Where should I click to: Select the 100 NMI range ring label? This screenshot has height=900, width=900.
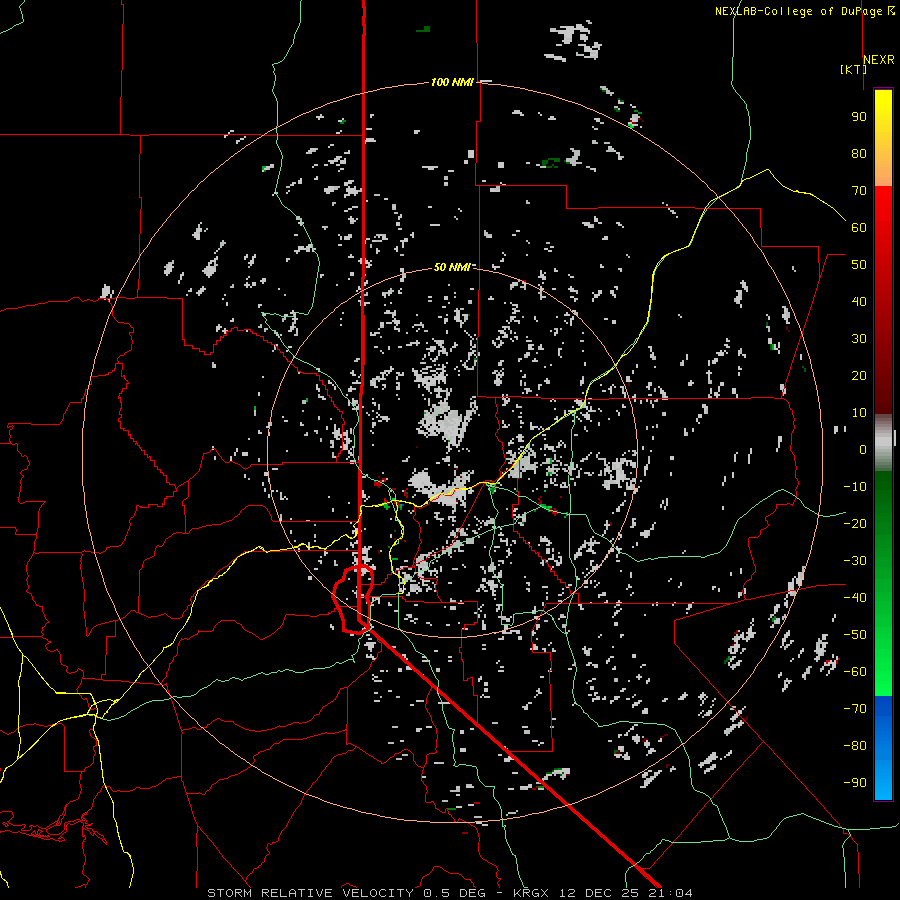452,82
